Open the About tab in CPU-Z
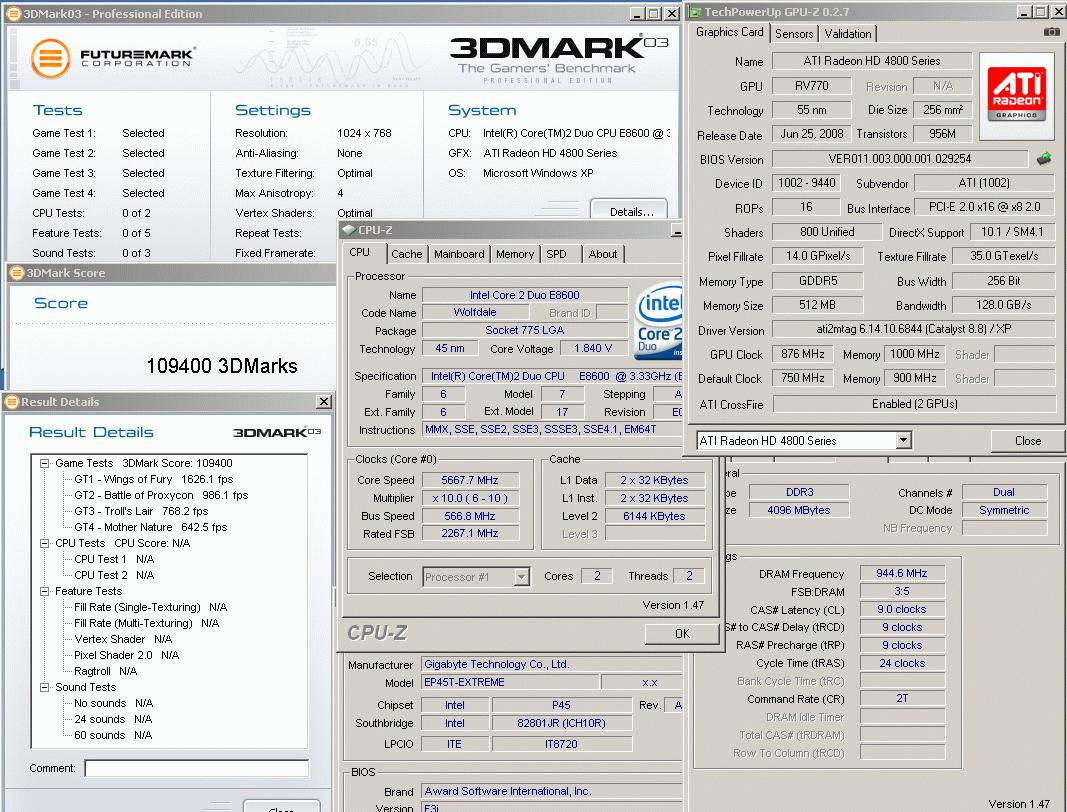This screenshot has width=1067, height=812. (603, 254)
